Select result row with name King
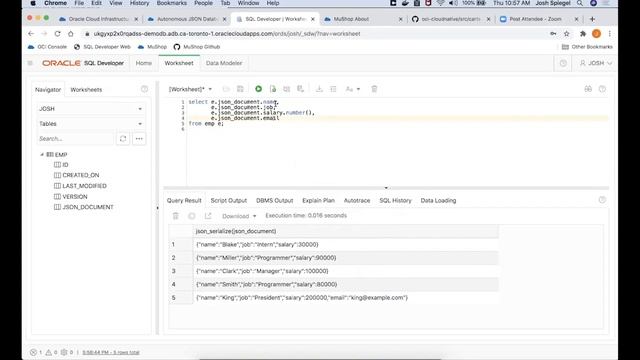Viewport: 640px width, 360px height. point(333,298)
